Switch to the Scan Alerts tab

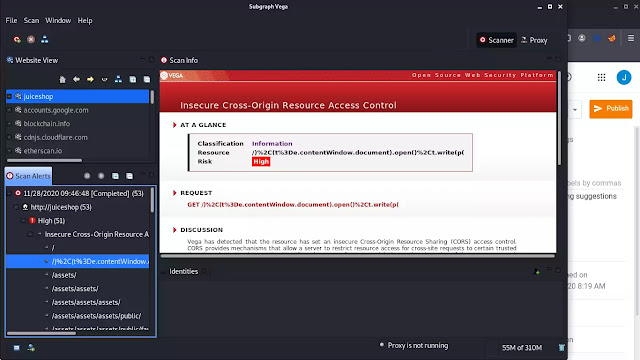pyautogui.click(x=28, y=176)
